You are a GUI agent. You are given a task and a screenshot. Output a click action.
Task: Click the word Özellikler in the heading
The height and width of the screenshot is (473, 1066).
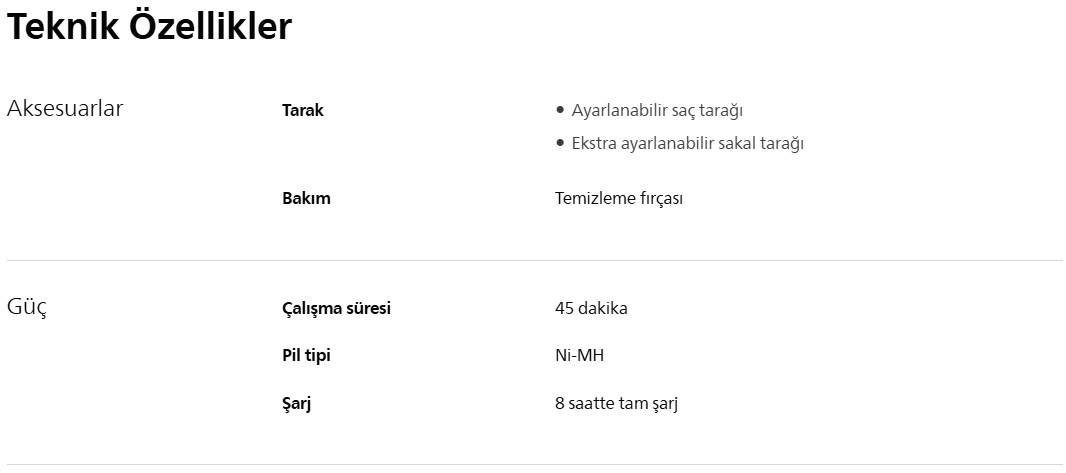(x=210, y=27)
